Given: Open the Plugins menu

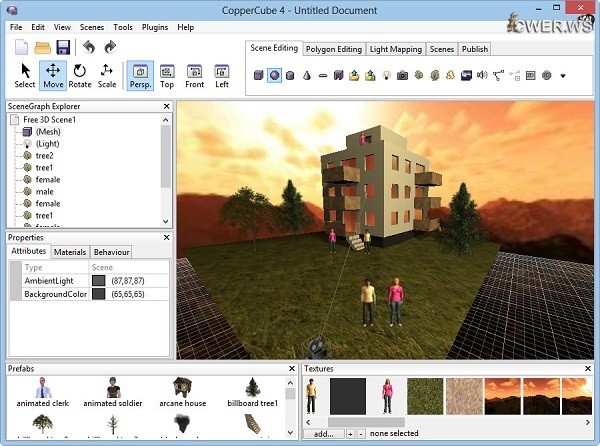Looking at the screenshot, I should pyautogui.click(x=155, y=27).
